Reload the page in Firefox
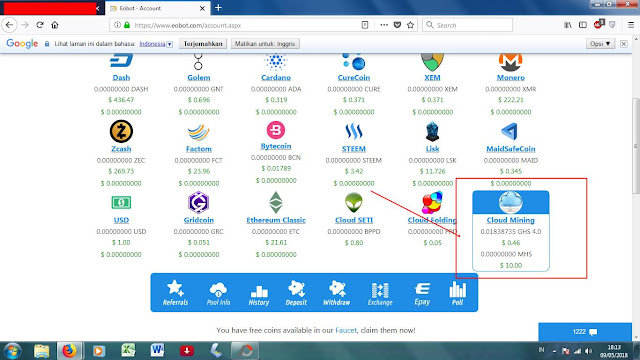This screenshot has height=360, width=640. [40, 25]
